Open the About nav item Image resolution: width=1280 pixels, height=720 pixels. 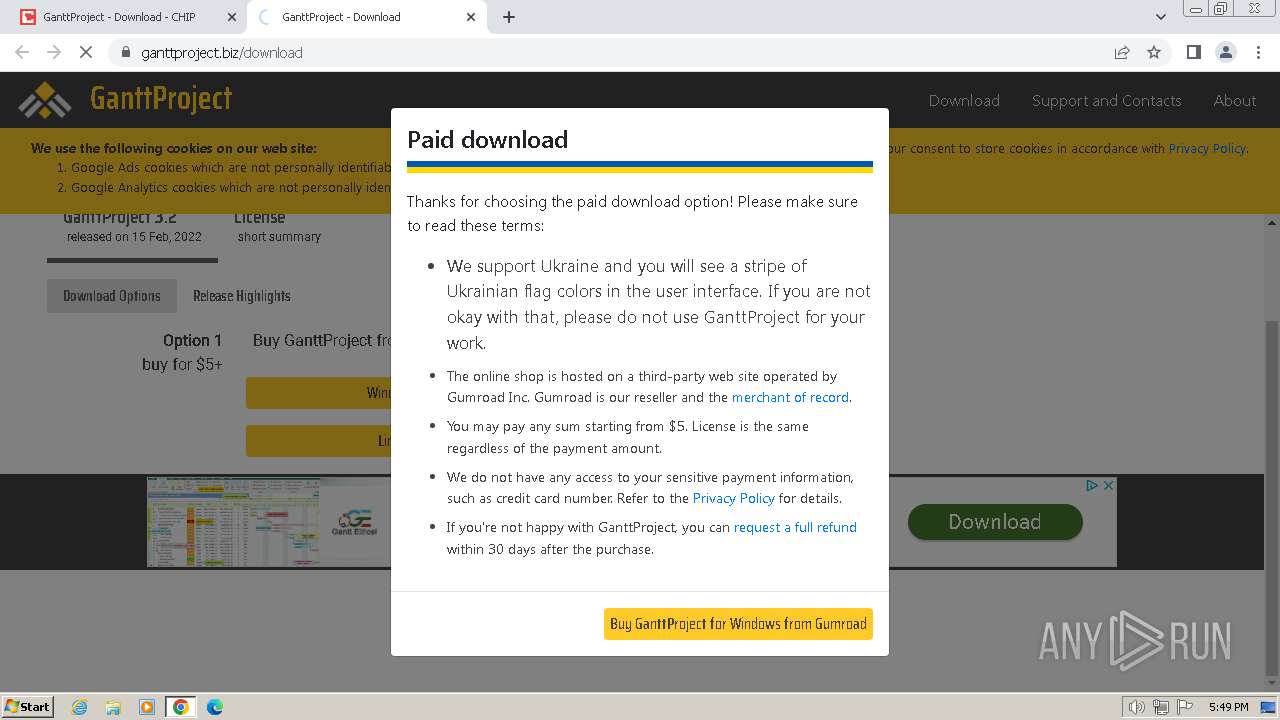point(1235,100)
